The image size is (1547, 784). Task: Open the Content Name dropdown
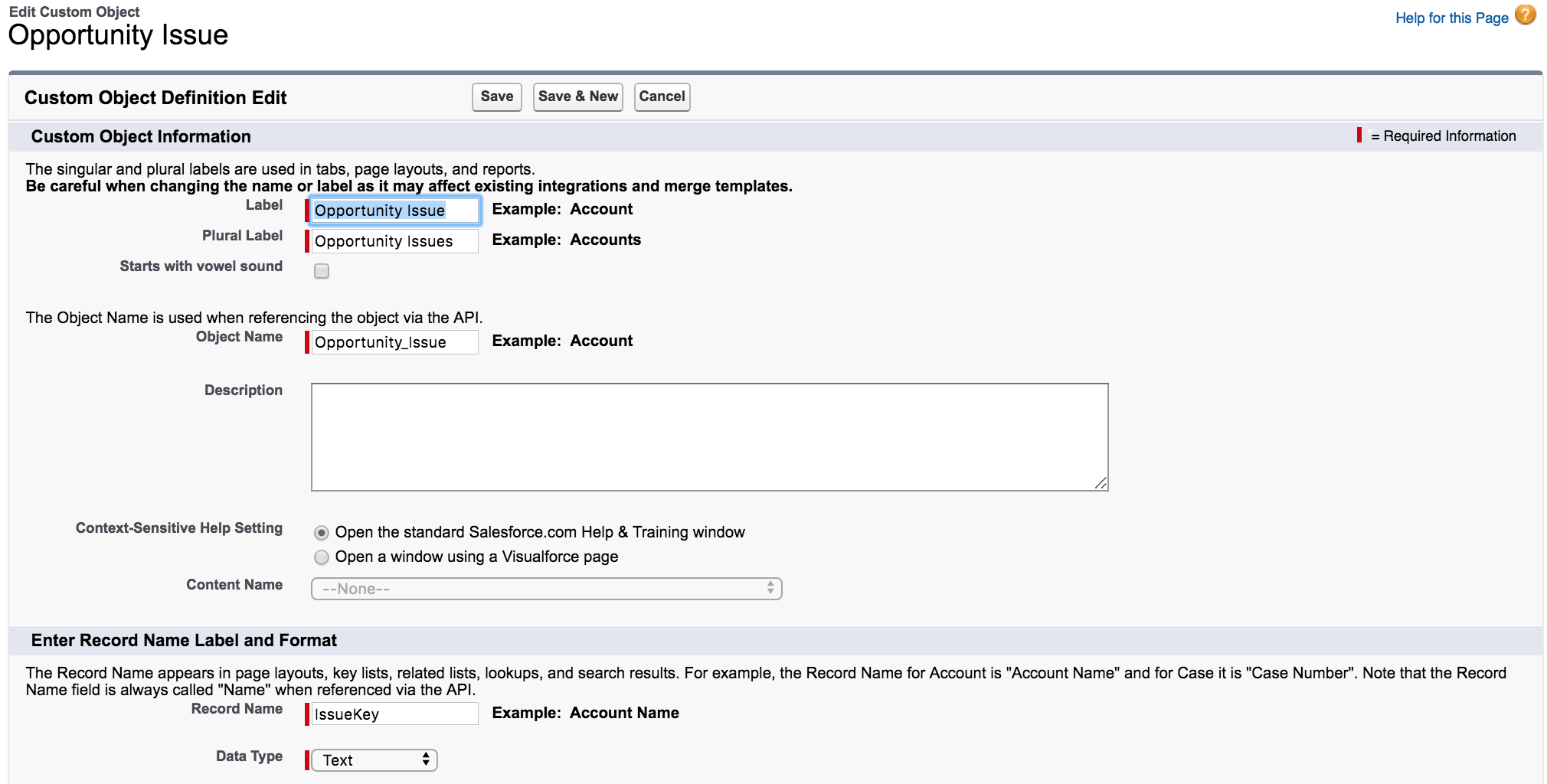[545, 589]
